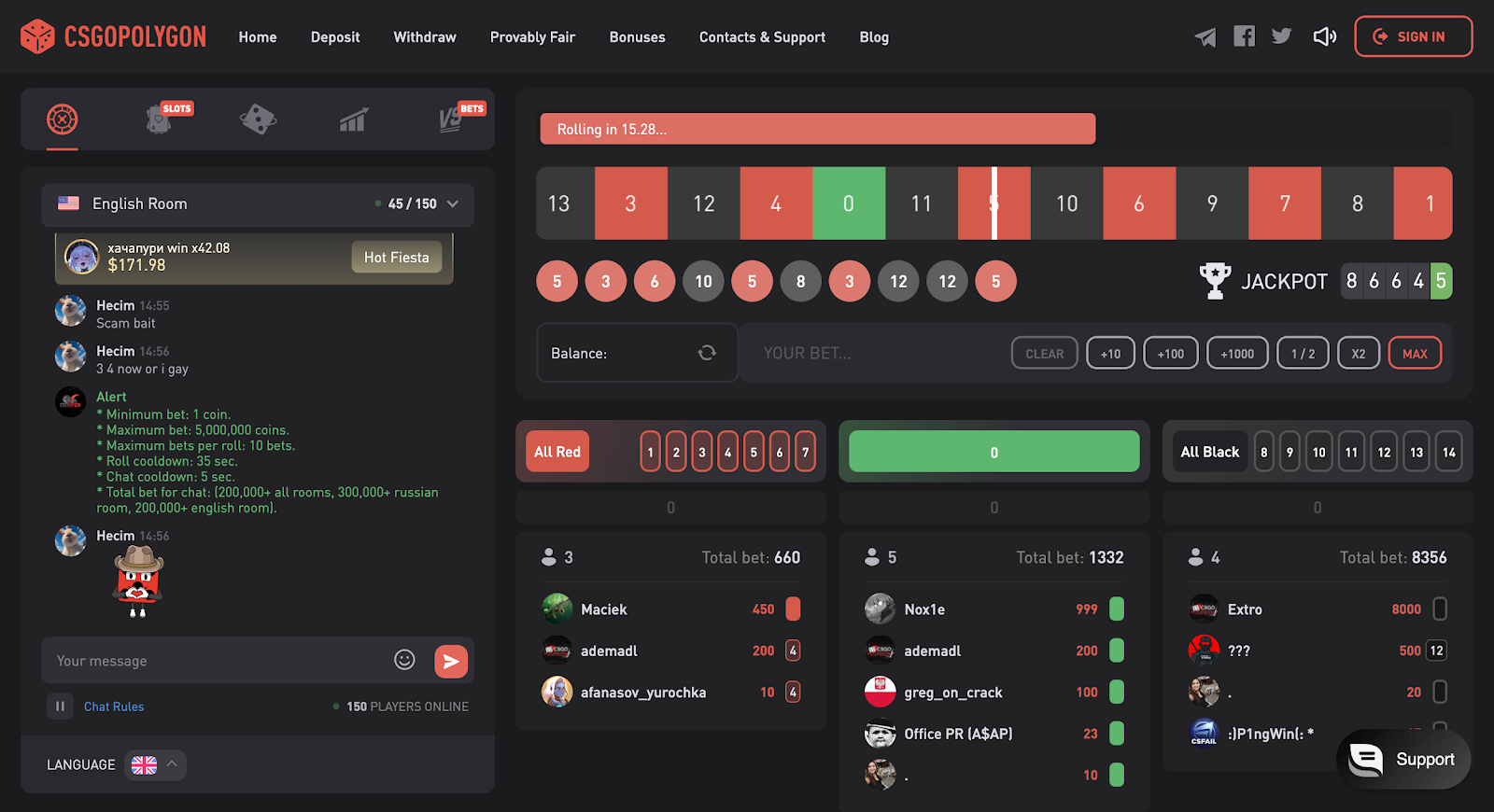Send the chat message arrow button

pyautogui.click(x=451, y=661)
